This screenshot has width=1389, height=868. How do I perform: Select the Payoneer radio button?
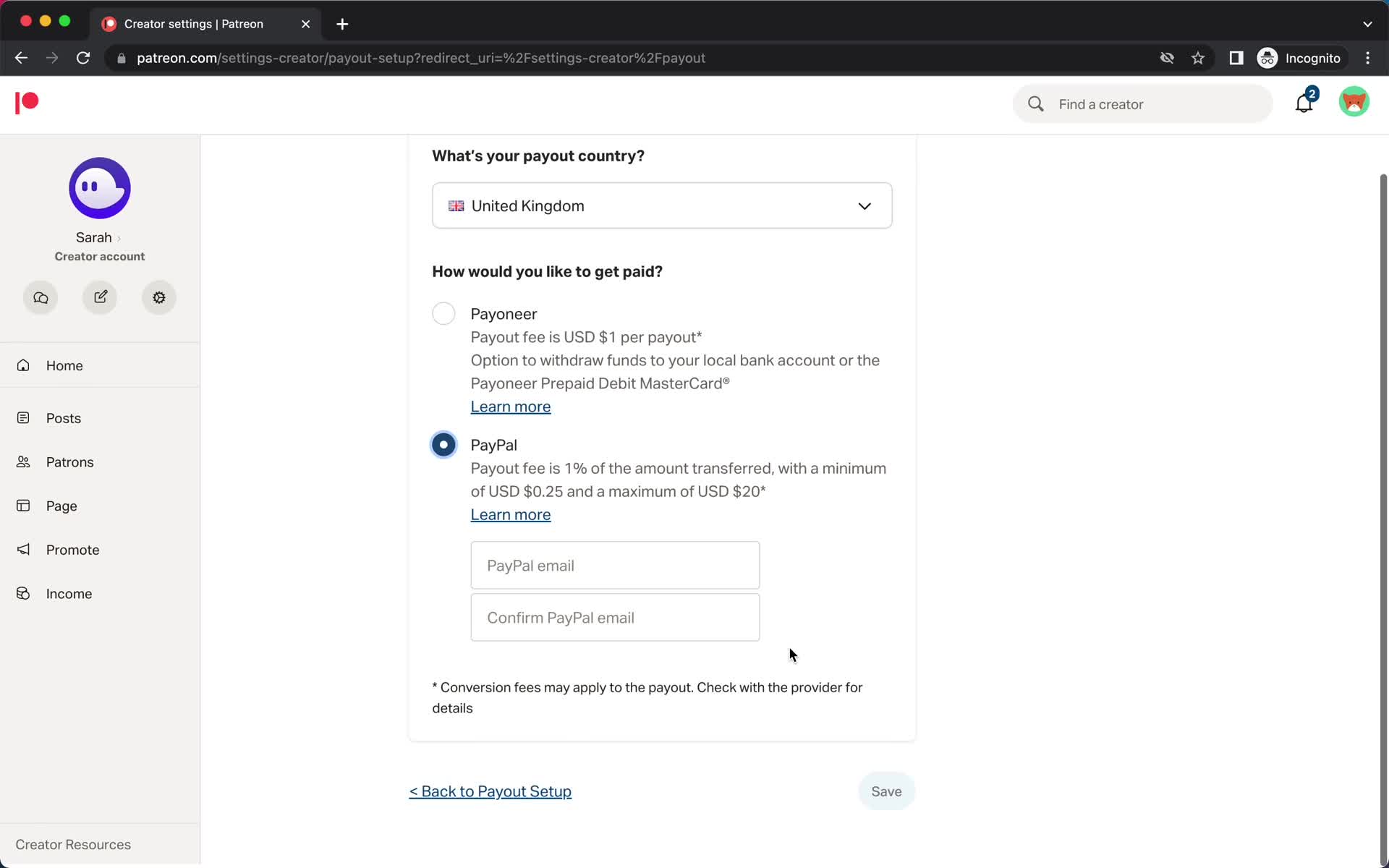click(x=444, y=313)
